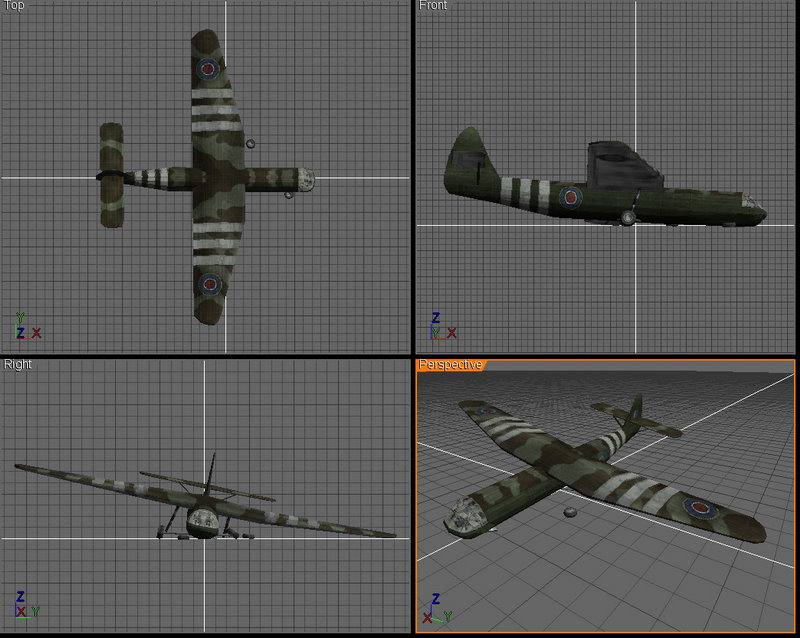Pick the landing wheel in Front view

click(x=628, y=218)
